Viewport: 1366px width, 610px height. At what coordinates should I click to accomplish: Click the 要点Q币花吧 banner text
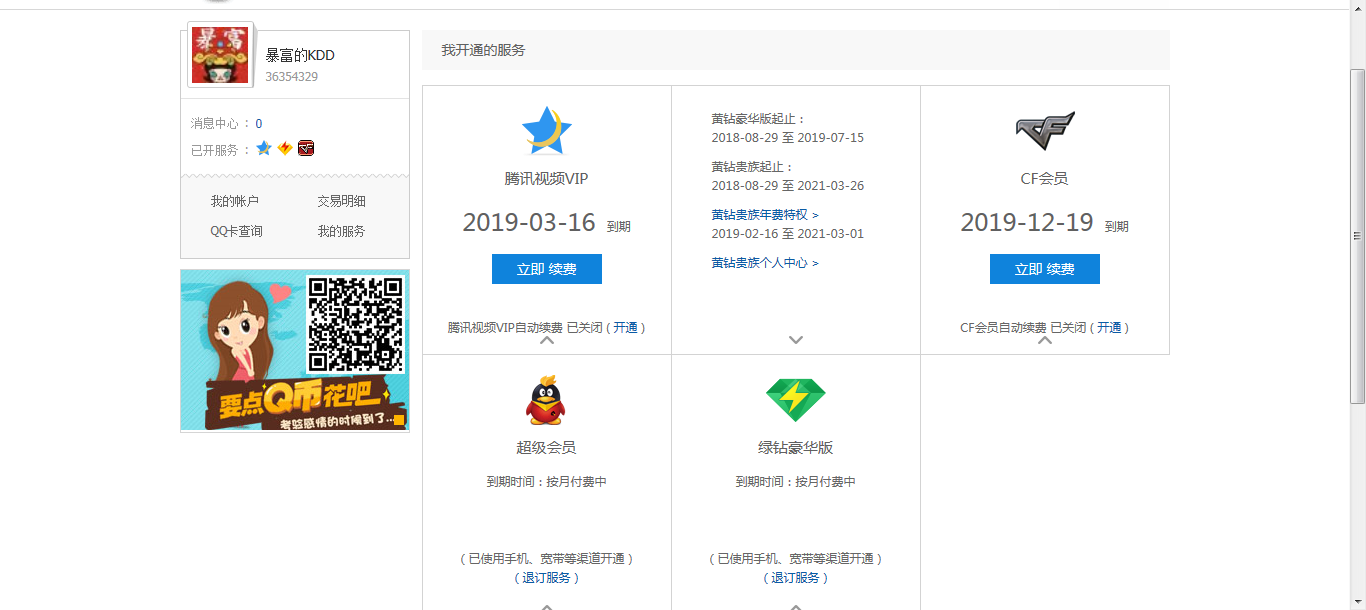point(299,399)
